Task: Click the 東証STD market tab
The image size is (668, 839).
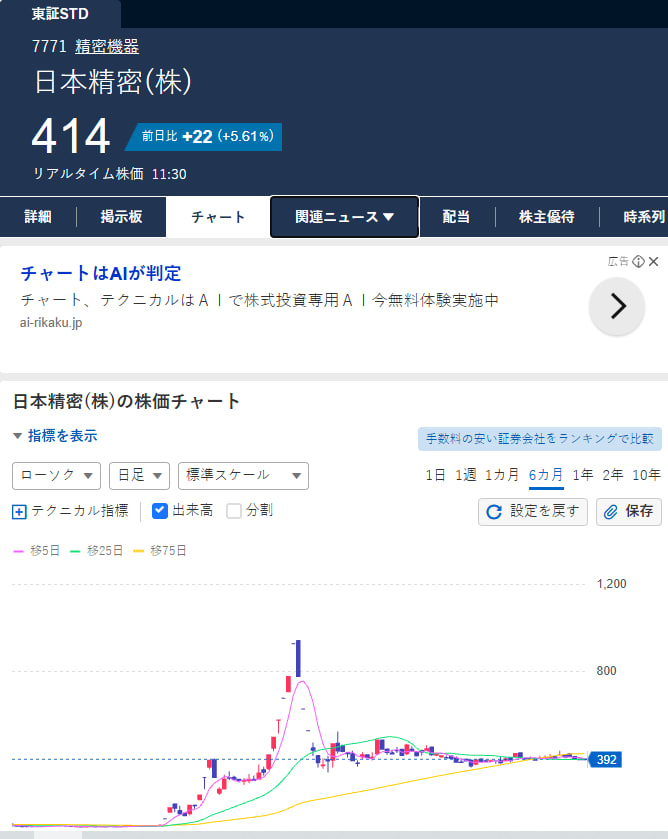Action: 60,14
